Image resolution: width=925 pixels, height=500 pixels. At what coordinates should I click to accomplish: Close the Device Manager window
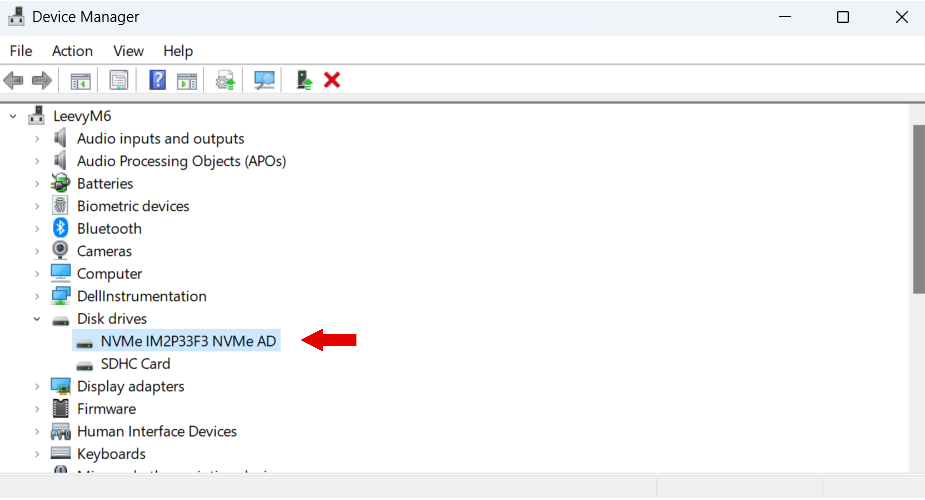[x=901, y=17]
